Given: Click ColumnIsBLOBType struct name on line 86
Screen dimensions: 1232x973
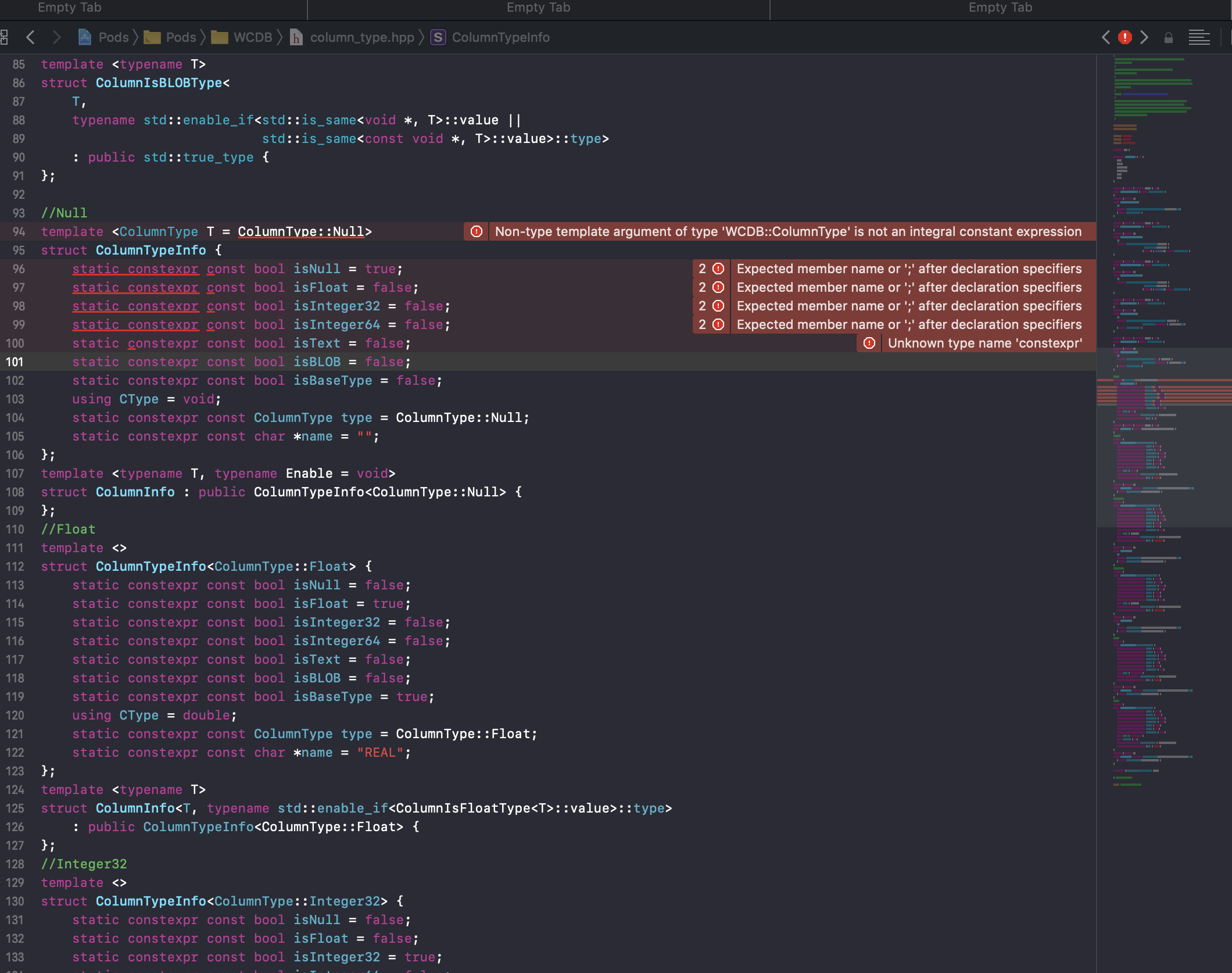Looking at the screenshot, I should [x=159, y=83].
